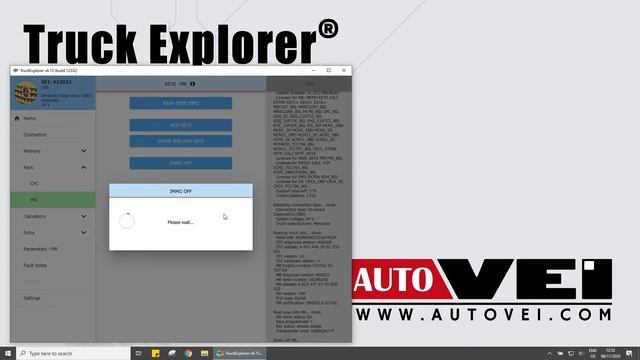Open Google Chrome from the taskbar
640x360 pixels.
(x=188, y=353)
